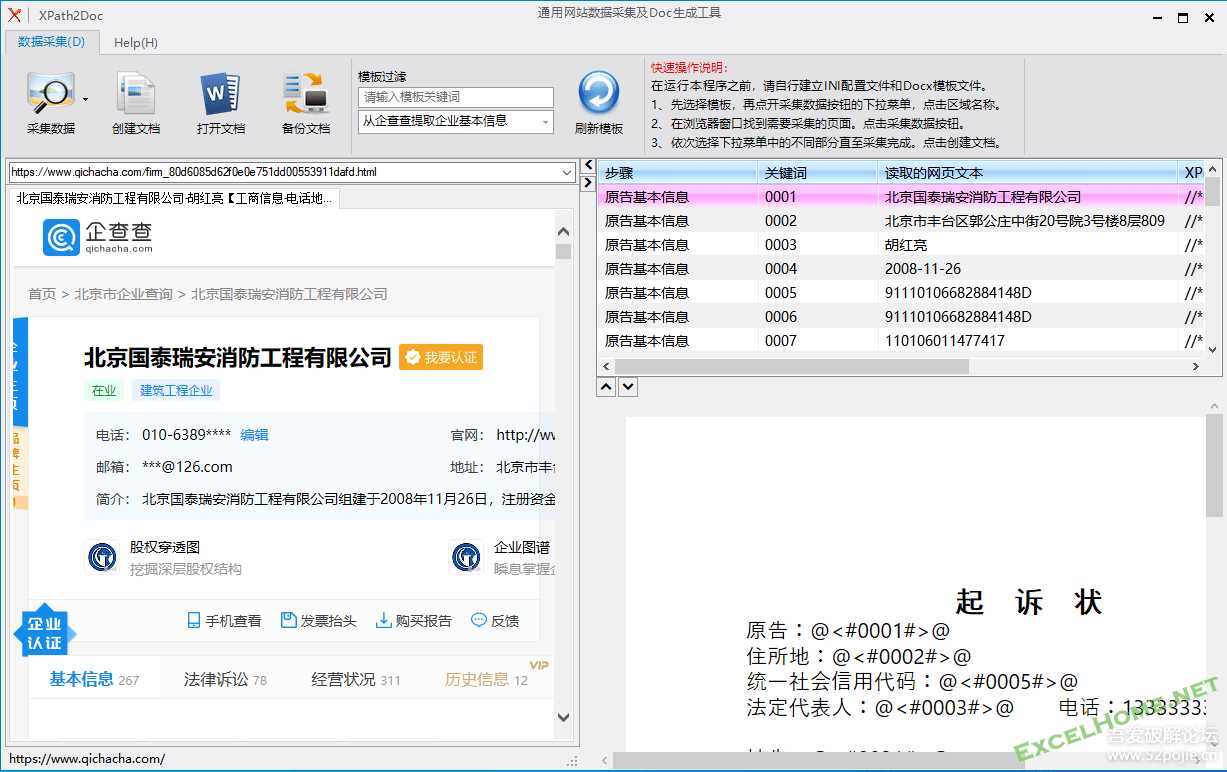Viewport: 1227px width, 772px height.
Task: Click the down arrow button below the table
Action: coord(628,387)
